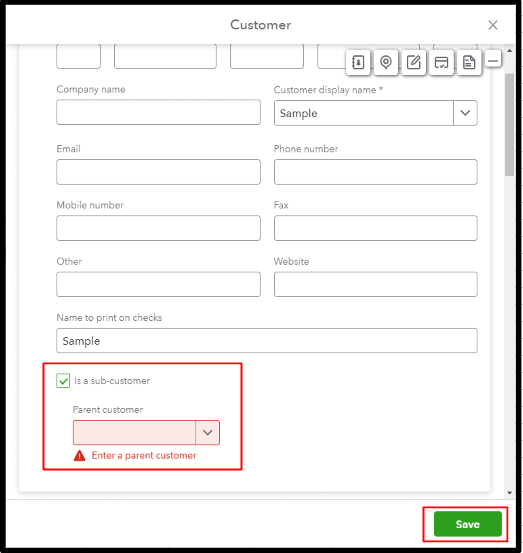
Task: Open the Parent customer dropdown arrow
Action: (207, 432)
